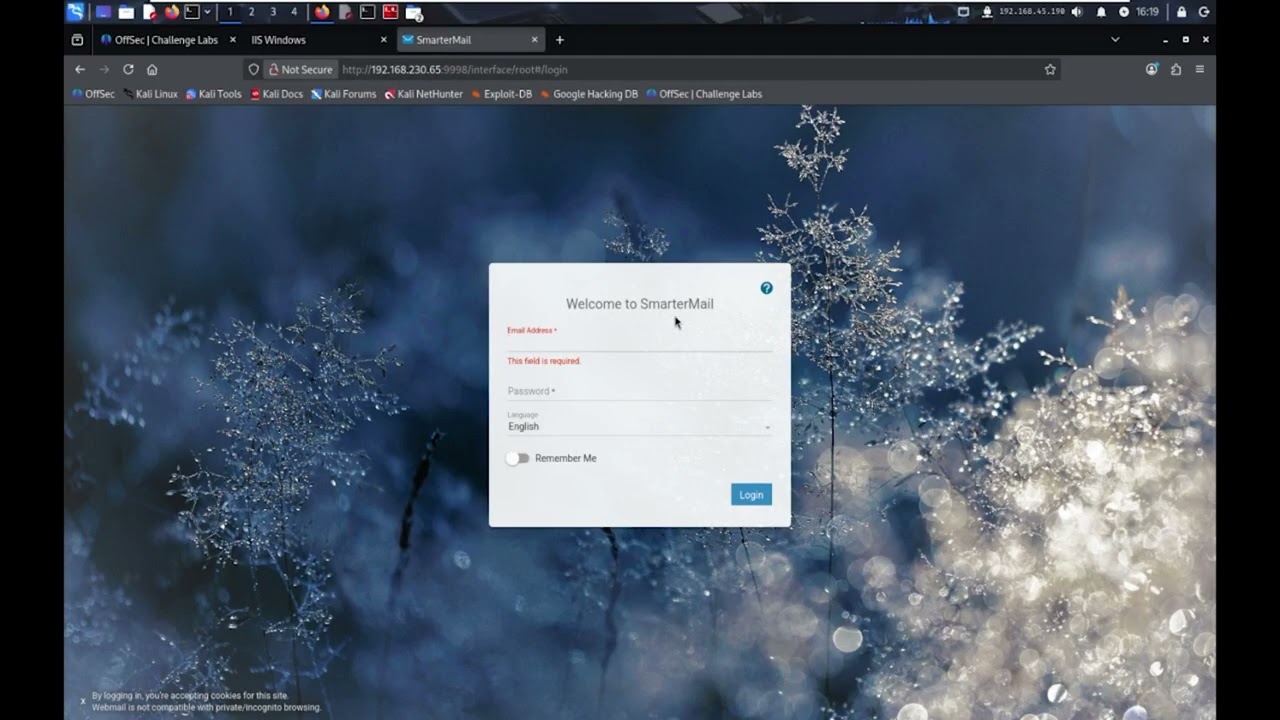The height and width of the screenshot is (720, 1280).
Task: Open the Language dropdown showing English
Action: pos(639,426)
